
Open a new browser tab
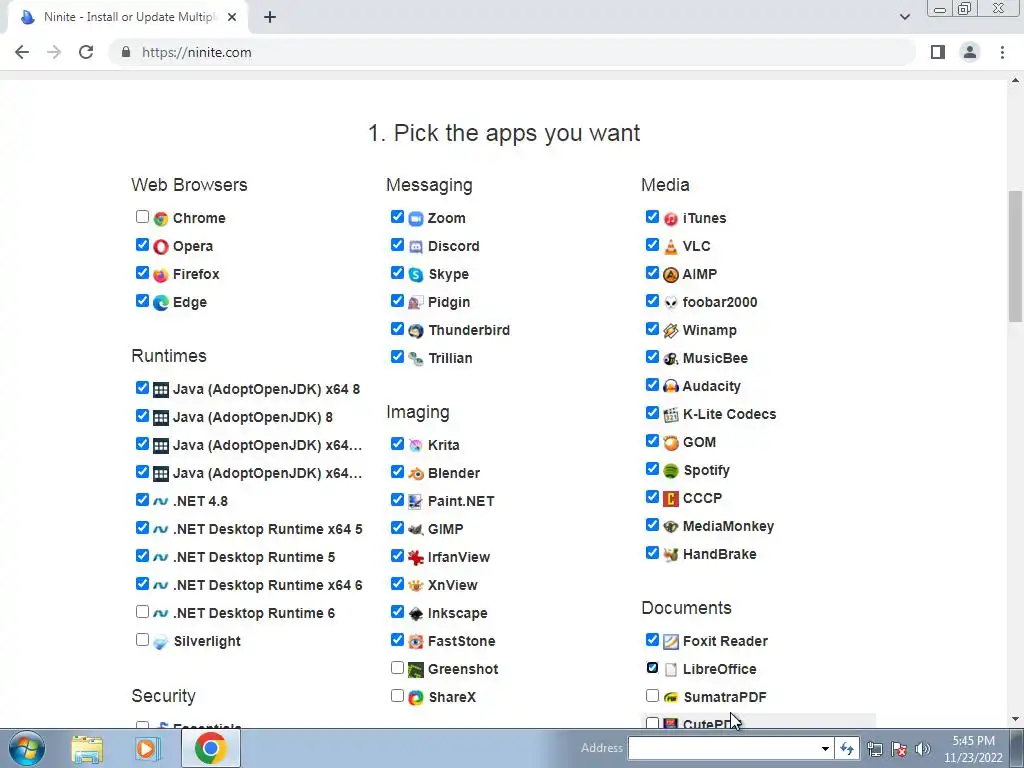click(270, 17)
